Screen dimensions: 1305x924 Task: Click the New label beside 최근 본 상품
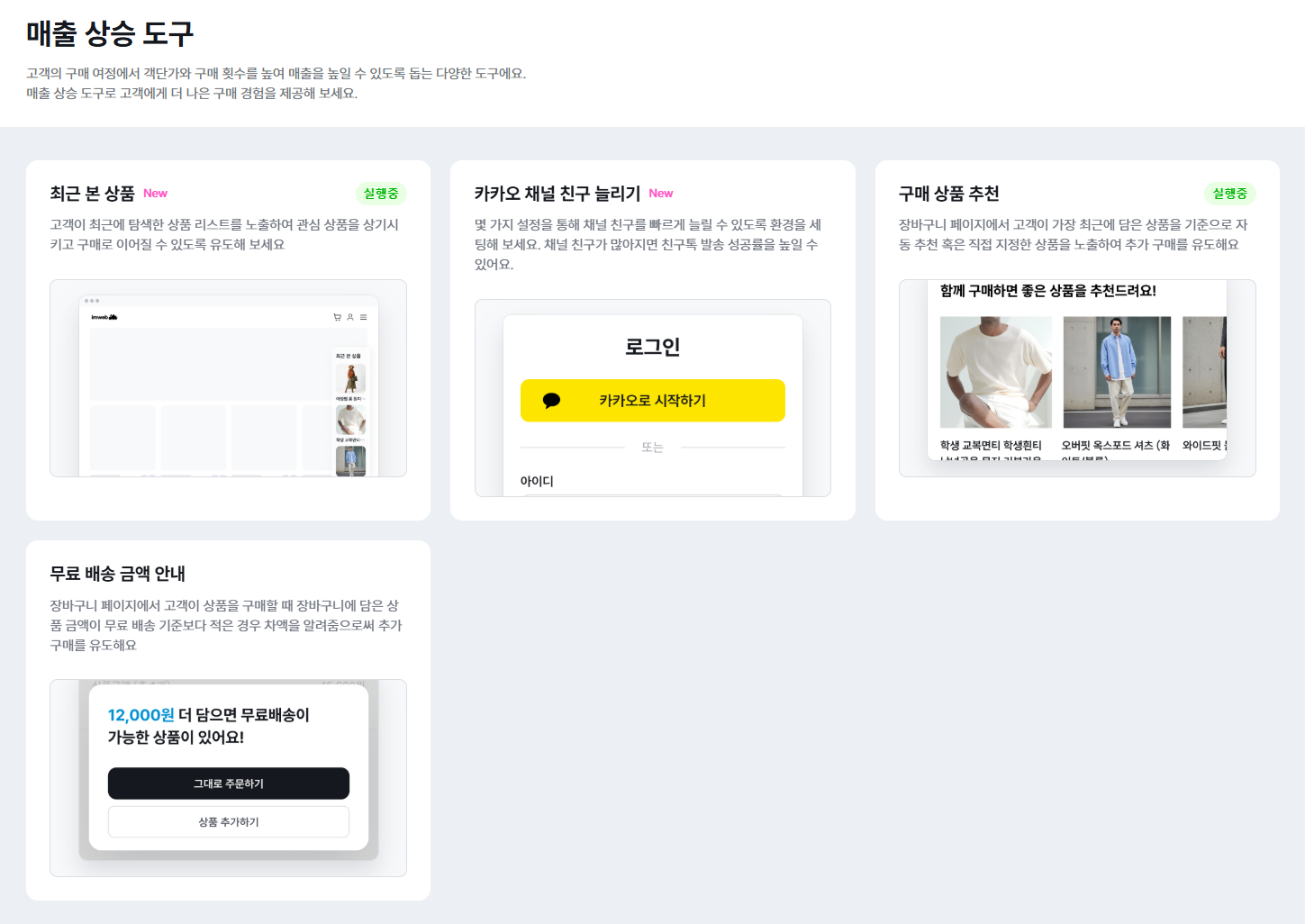click(x=155, y=194)
